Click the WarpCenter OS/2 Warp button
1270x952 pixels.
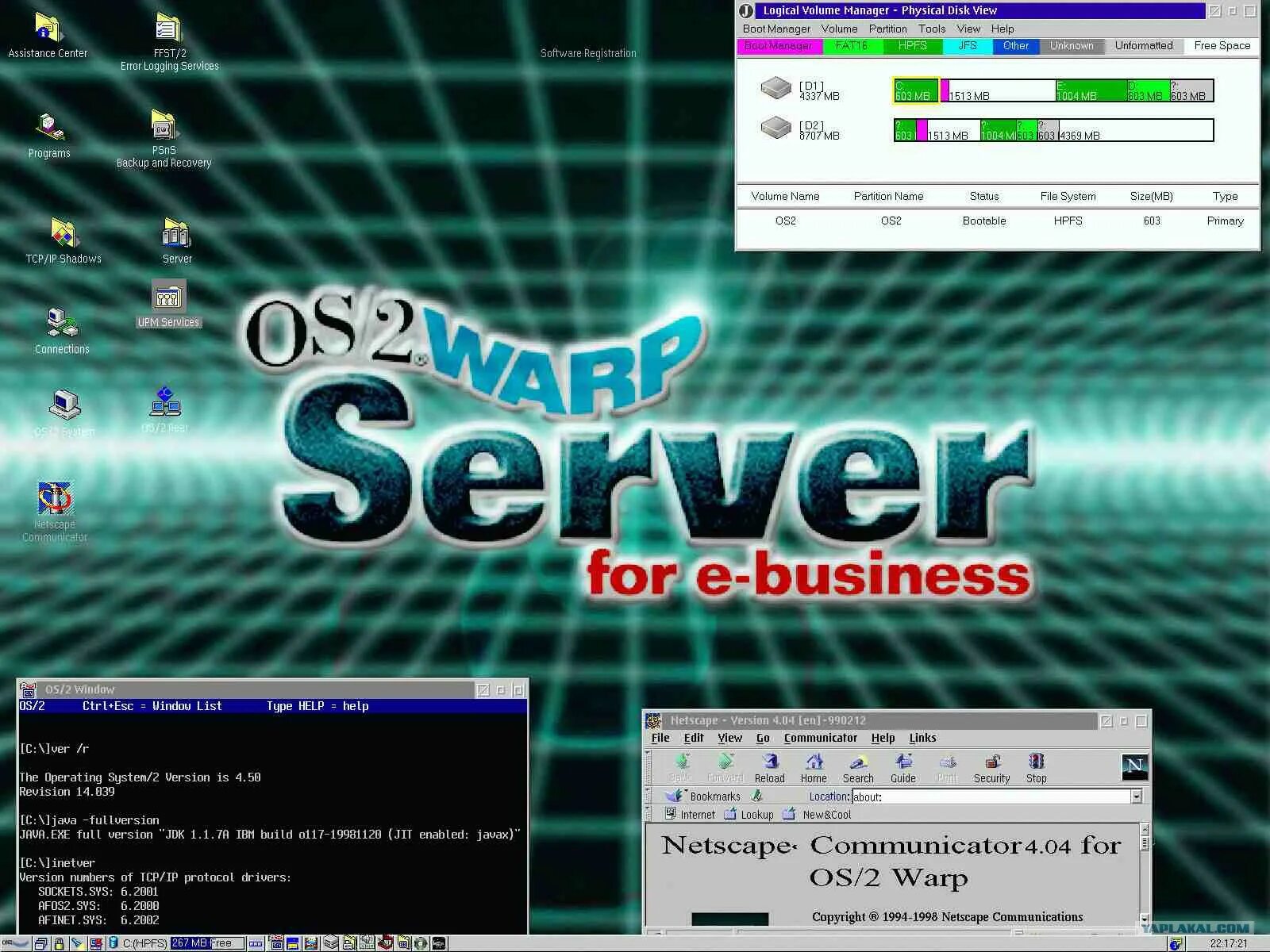tap(15, 944)
